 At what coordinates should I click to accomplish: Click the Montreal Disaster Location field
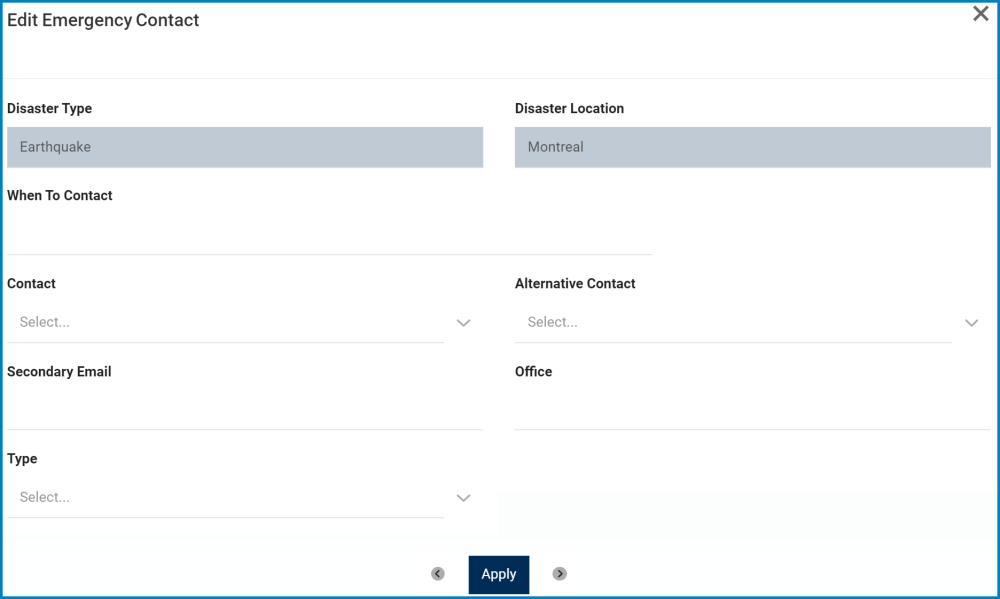(752, 147)
